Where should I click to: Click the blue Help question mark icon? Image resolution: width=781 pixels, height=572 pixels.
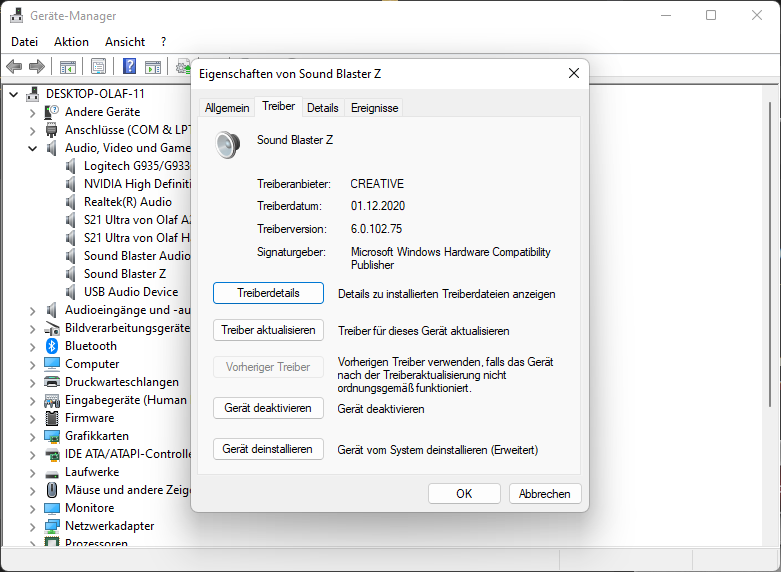[x=130, y=66]
